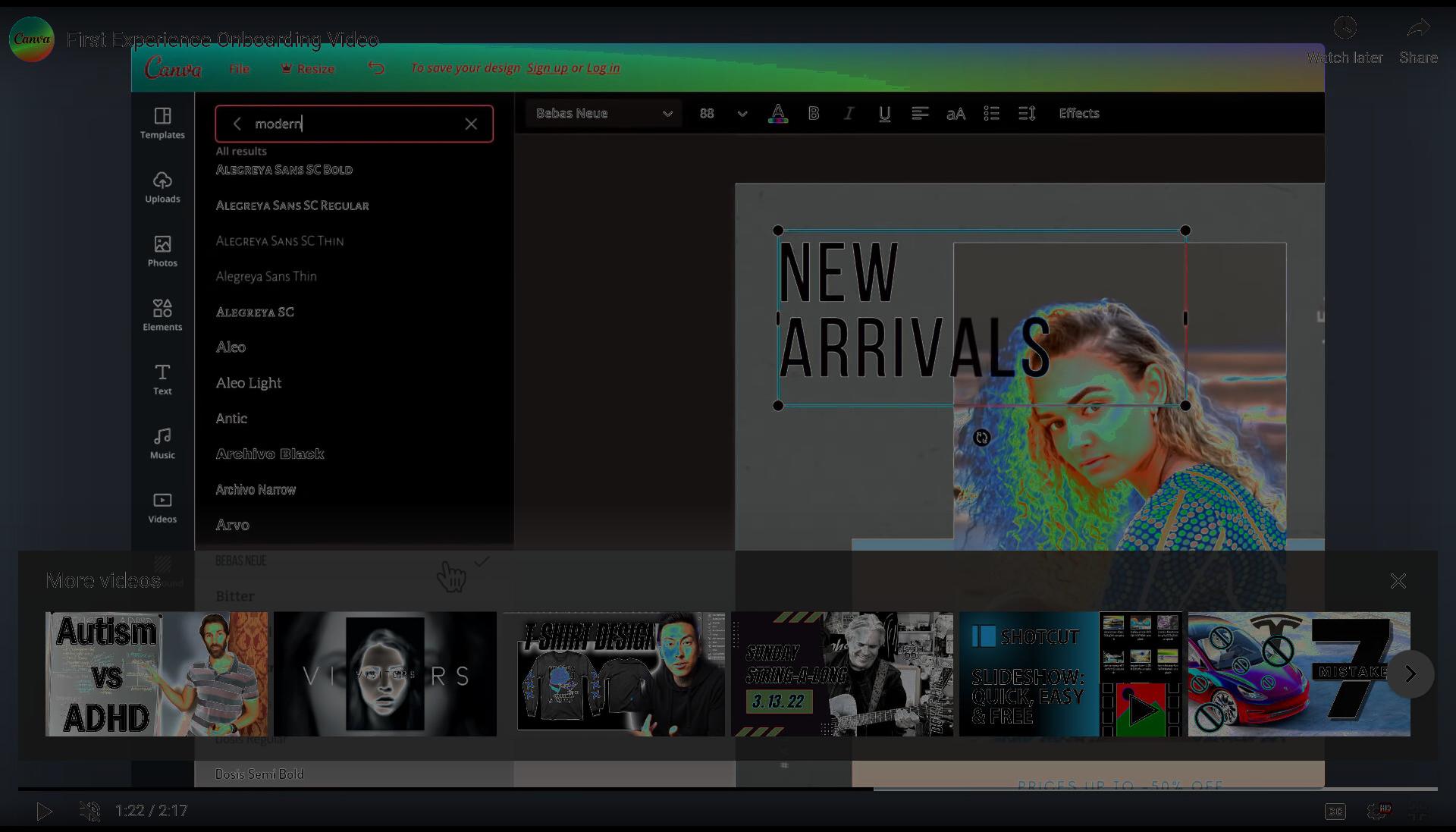Open the Autism vs ADHD video thumbnail

click(156, 674)
